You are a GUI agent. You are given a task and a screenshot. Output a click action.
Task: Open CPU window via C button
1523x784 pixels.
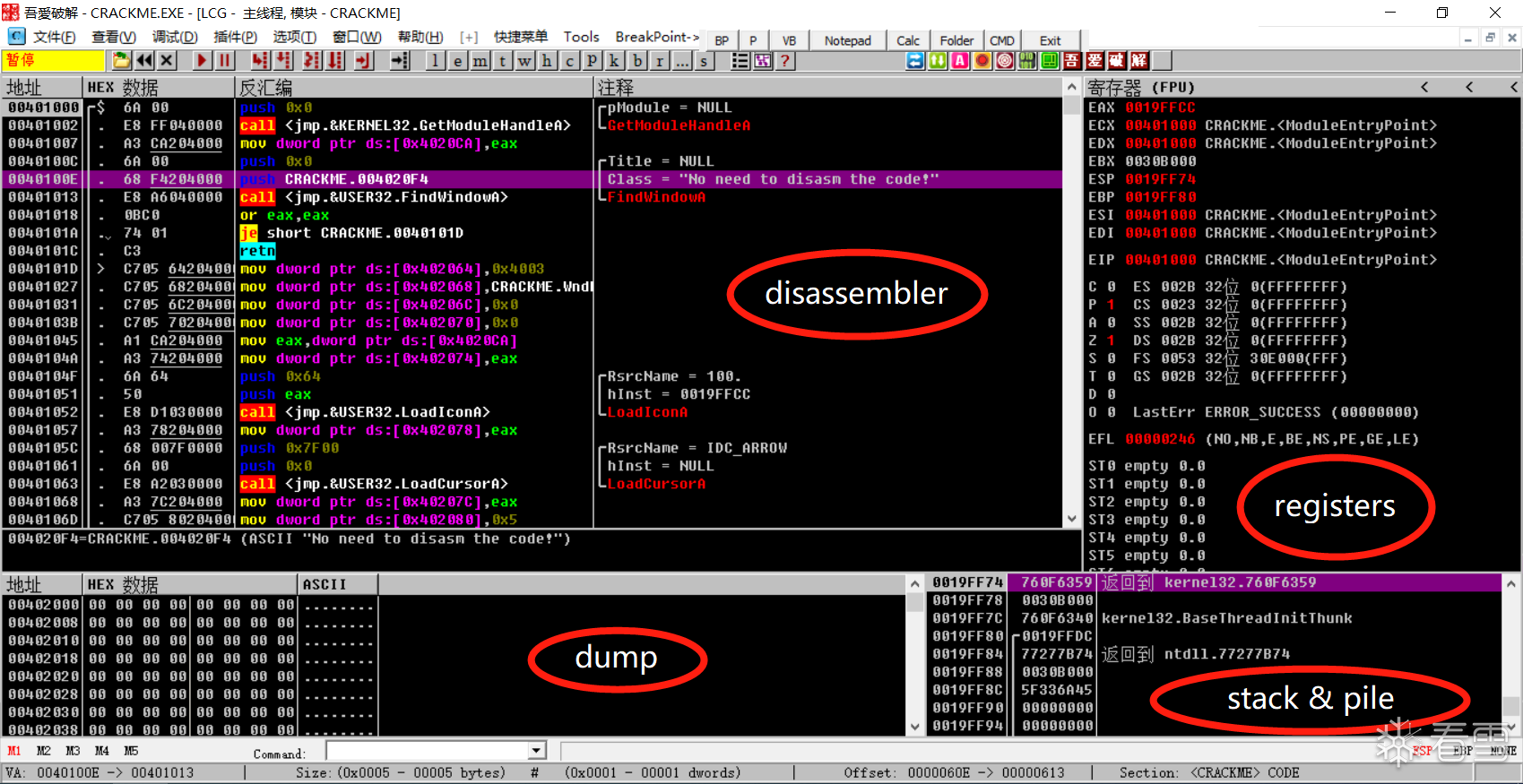[x=569, y=61]
